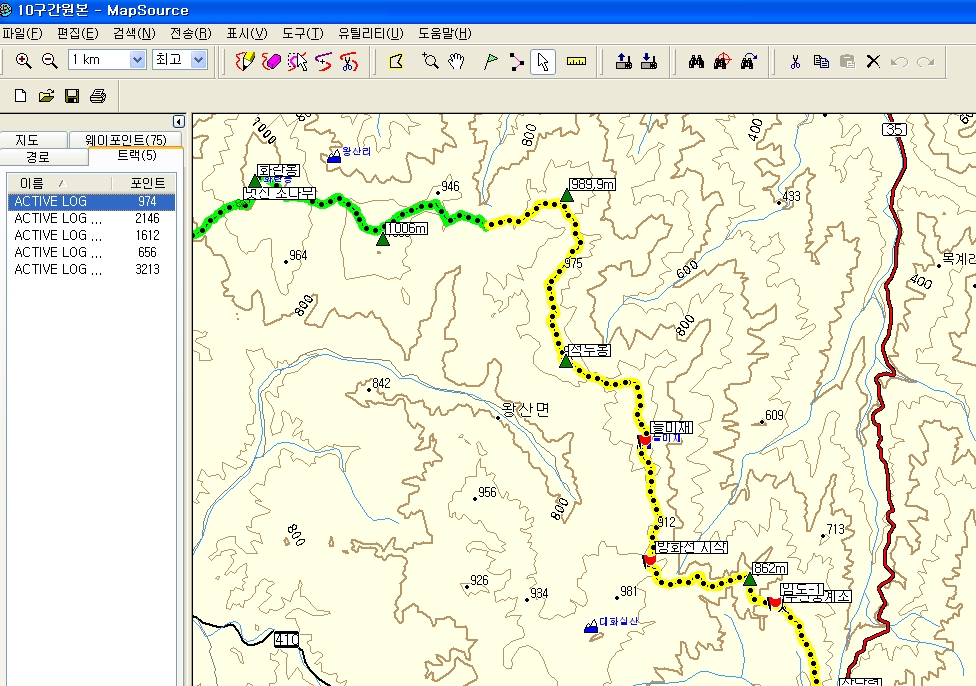Open the 도구(T) menu
This screenshot has height=686, width=976.
pyautogui.click(x=303, y=34)
